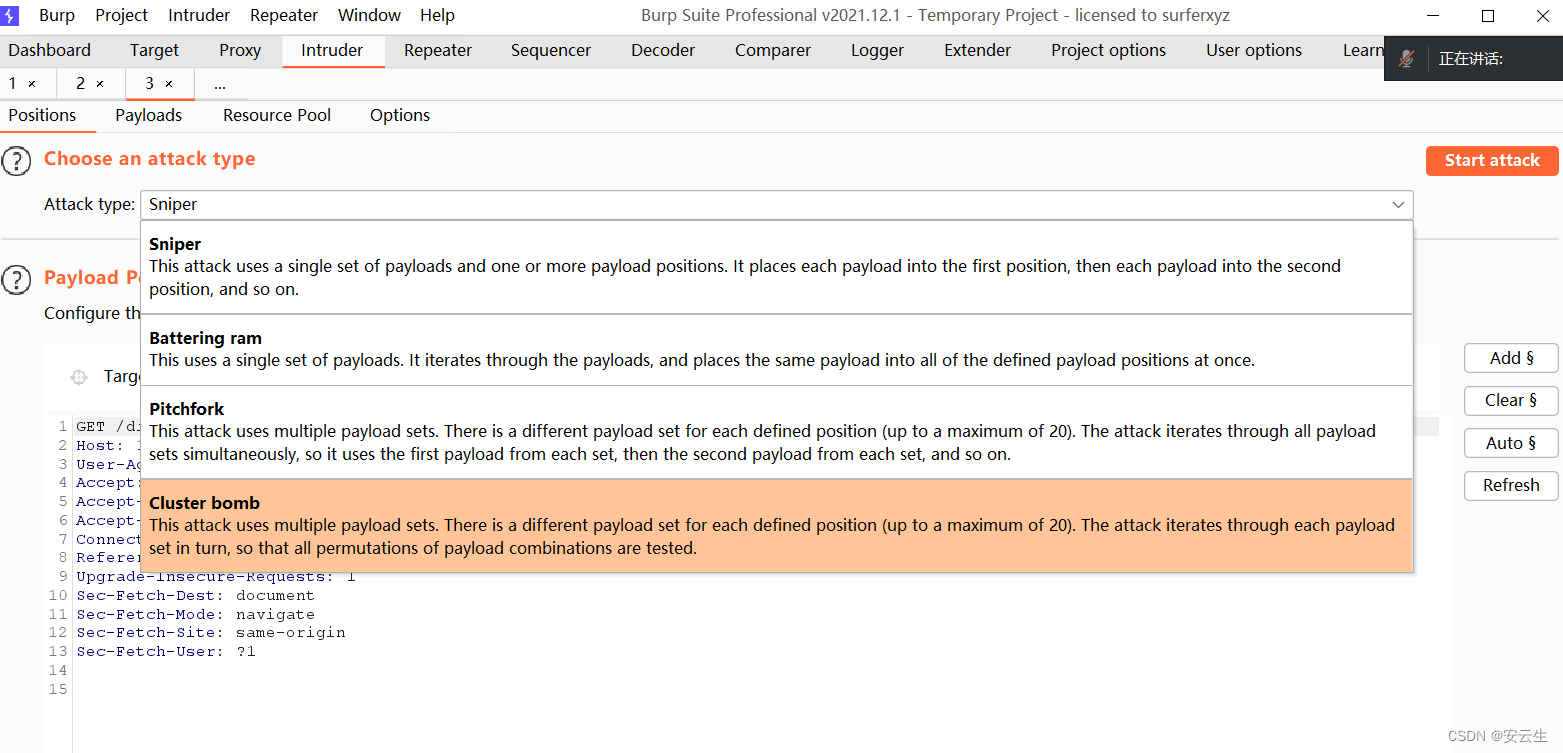Open the Resource Pool sub-tab
The height and width of the screenshot is (753, 1563).
coord(277,115)
